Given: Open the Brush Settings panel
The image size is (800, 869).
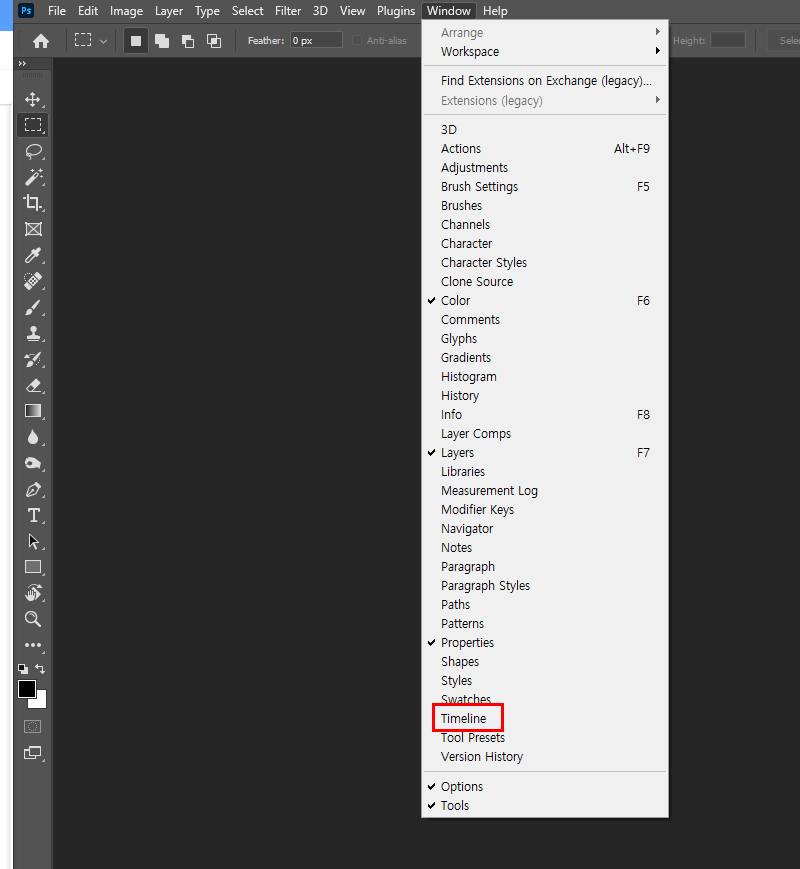Looking at the screenshot, I should click(x=544, y=186).
